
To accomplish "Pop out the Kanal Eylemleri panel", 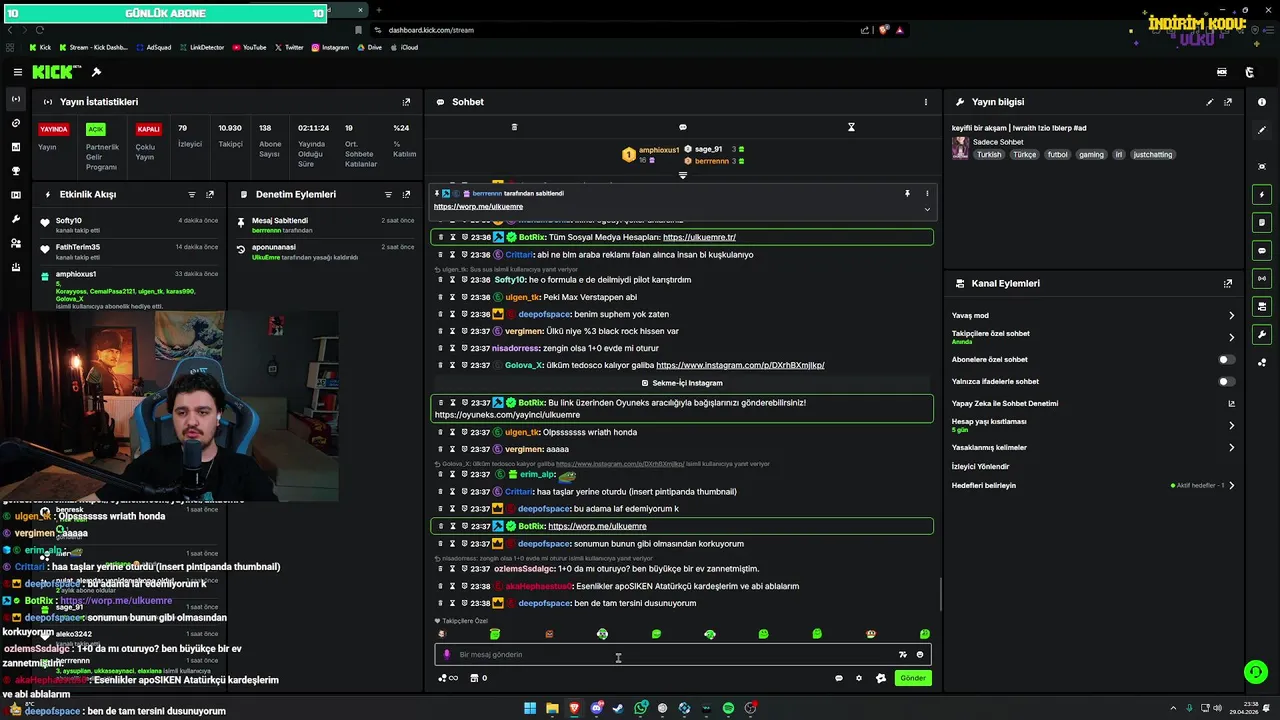I will 1228,283.
